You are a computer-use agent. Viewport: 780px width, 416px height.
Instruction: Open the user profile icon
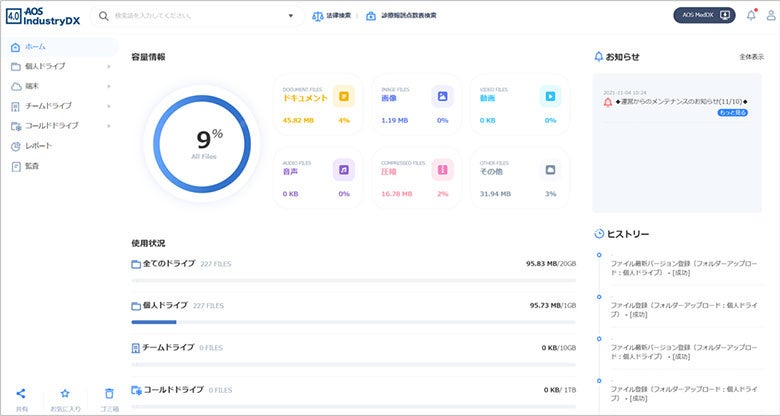(771, 15)
